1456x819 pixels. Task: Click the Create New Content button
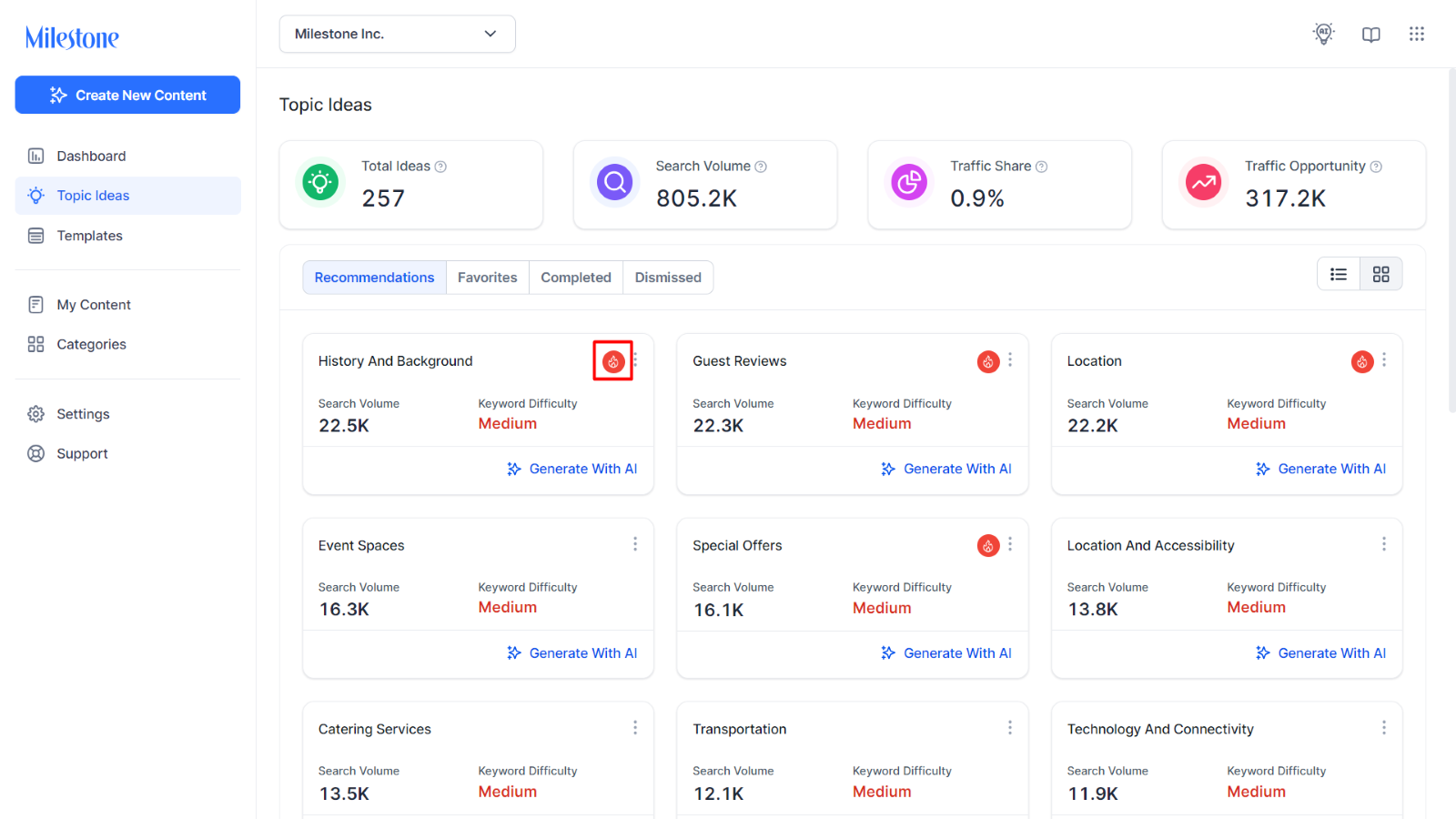click(x=127, y=95)
